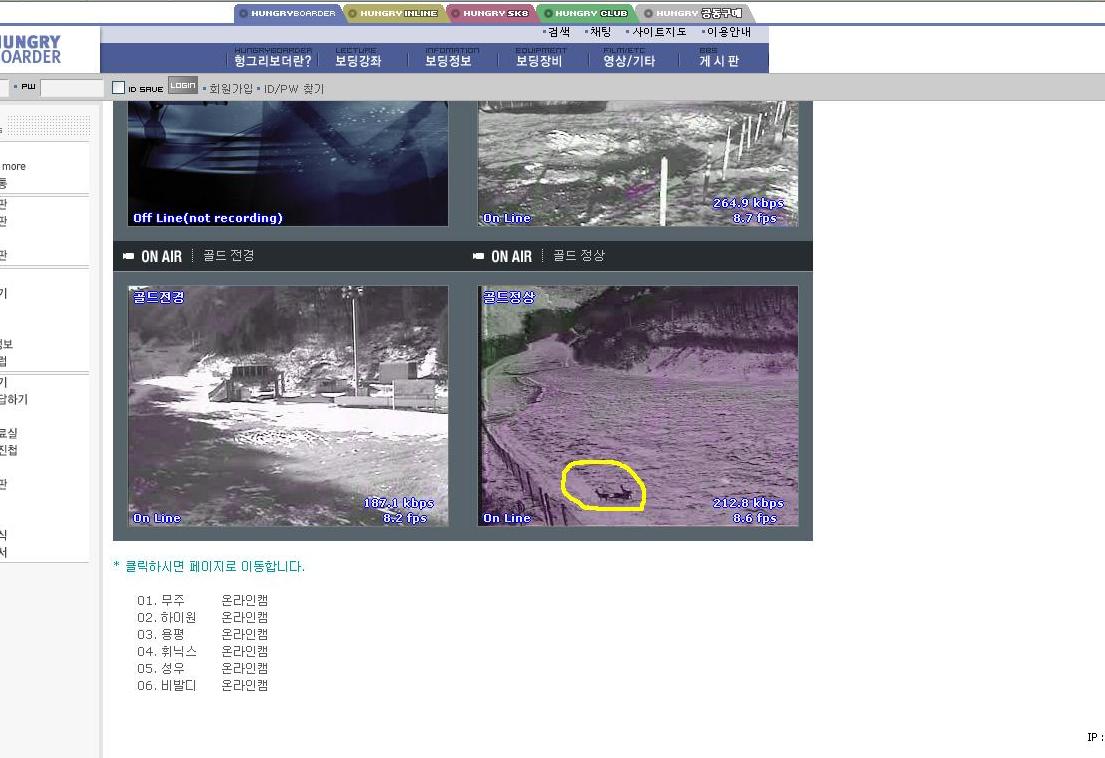This screenshot has height=758, width=1105.
Task: Click inside the PW password field
Action: [71, 88]
